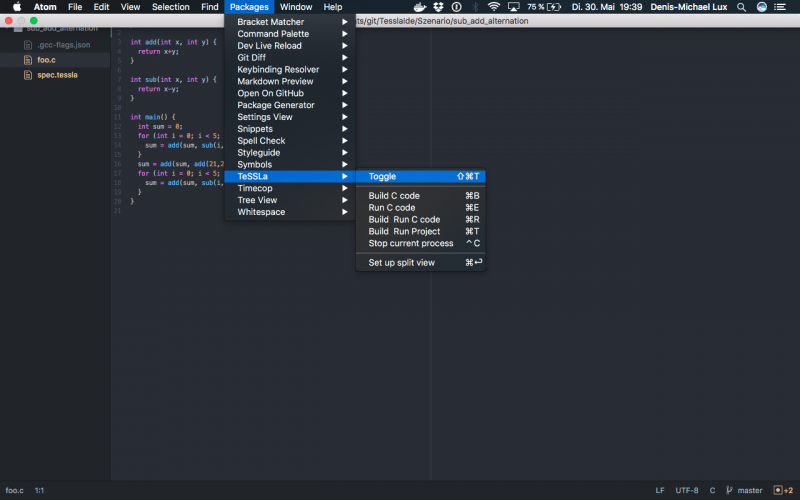Image resolution: width=800 pixels, height=500 pixels.
Task: Expand the Dev Live Reload submenu
Action: [x=290, y=45]
